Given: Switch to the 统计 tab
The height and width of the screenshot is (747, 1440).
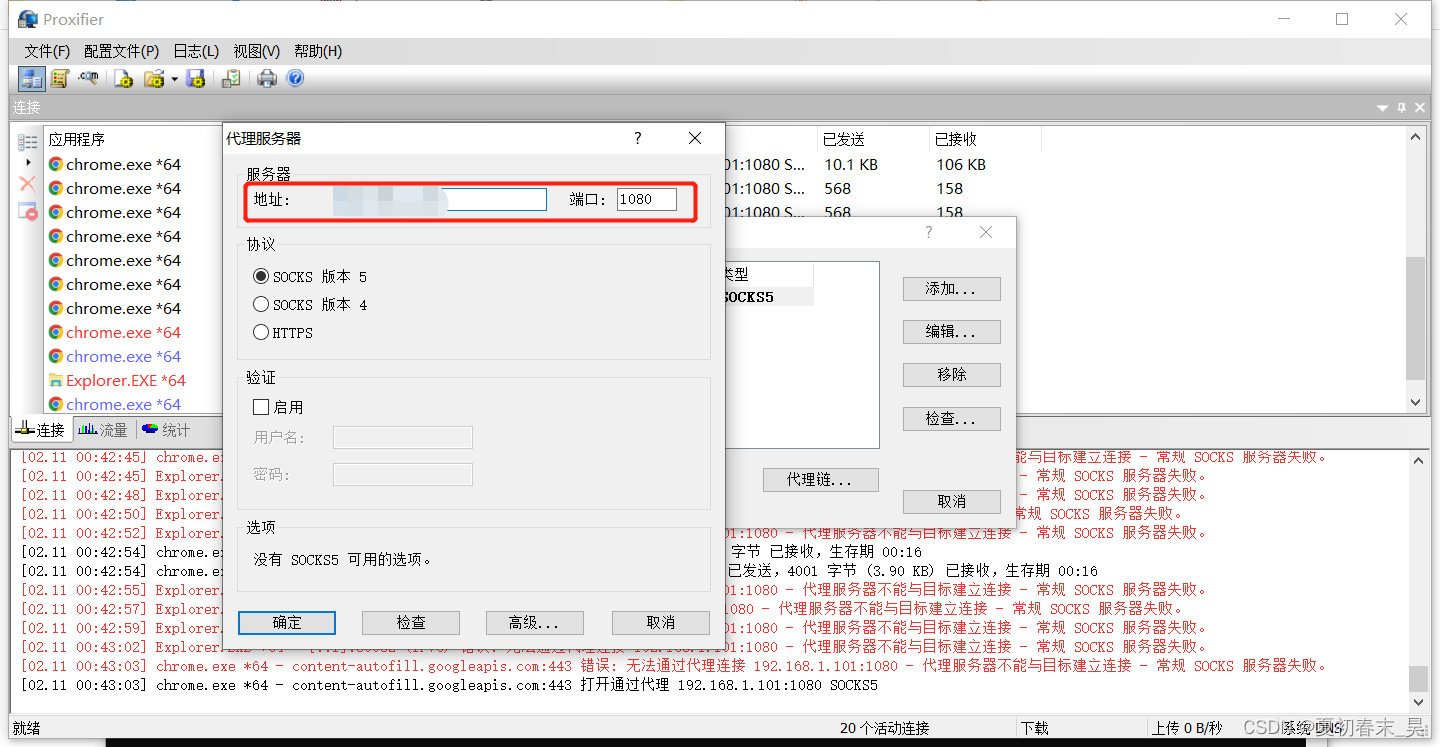Looking at the screenshot, I should point(166,430).
